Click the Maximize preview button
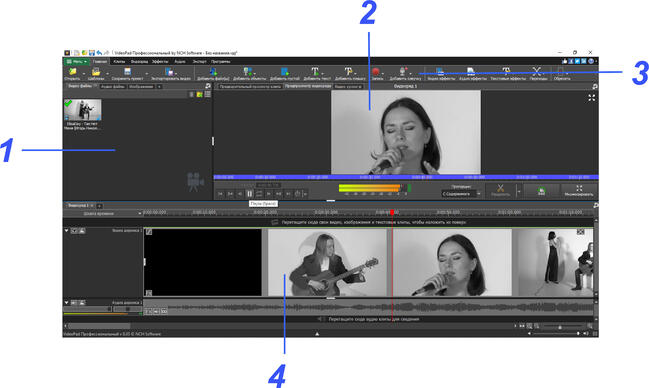The image size is (649, 388). click(579, 191)
